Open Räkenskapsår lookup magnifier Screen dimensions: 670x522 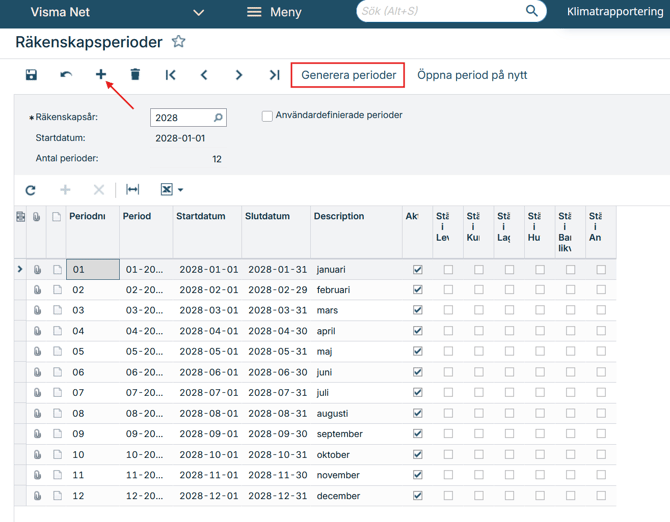pos(218,118)
